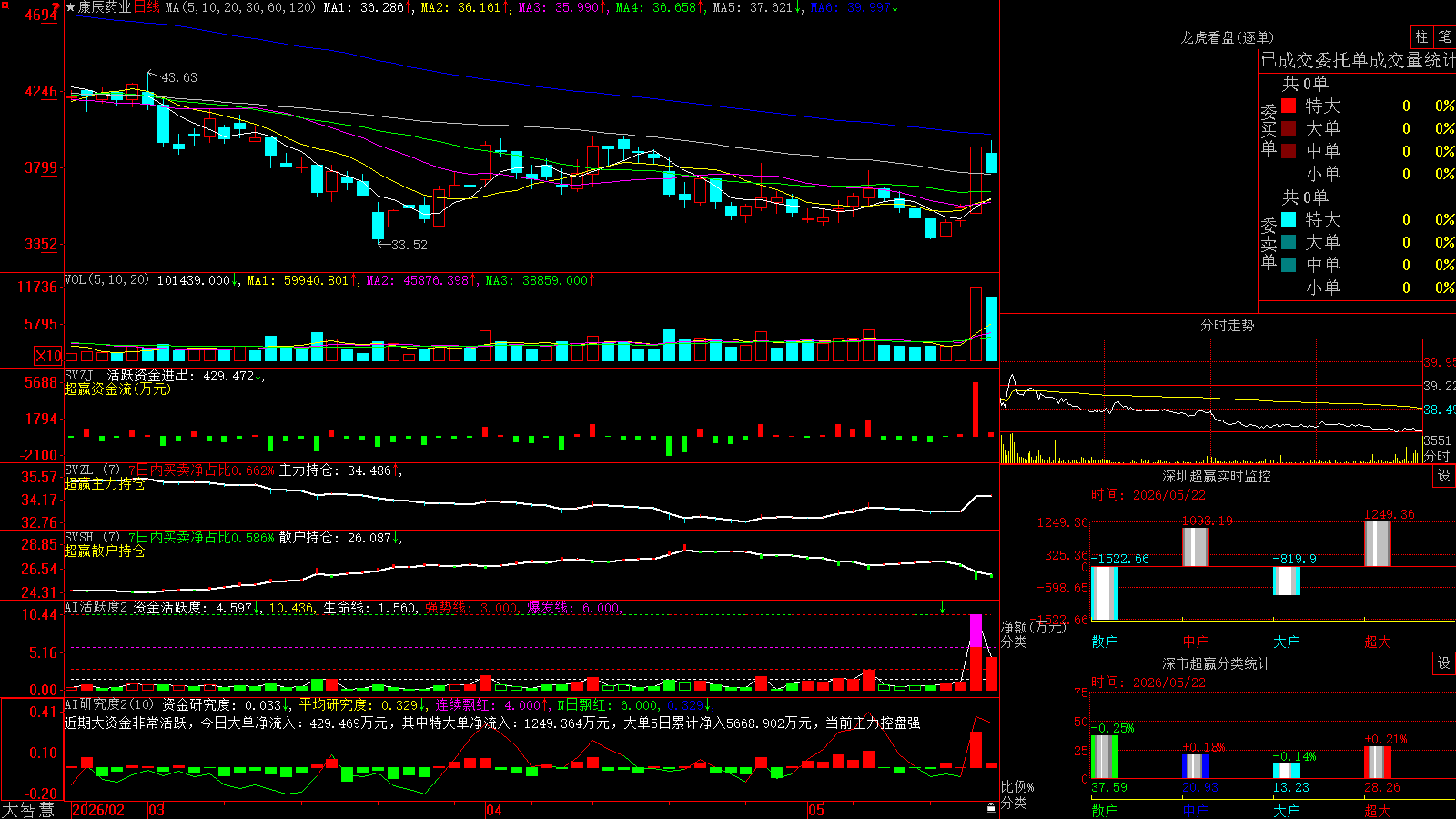Click the 20.93 中户 bar in 分类统计
The height and width of the screenshot is (819, 1456).
point(1196,766)
